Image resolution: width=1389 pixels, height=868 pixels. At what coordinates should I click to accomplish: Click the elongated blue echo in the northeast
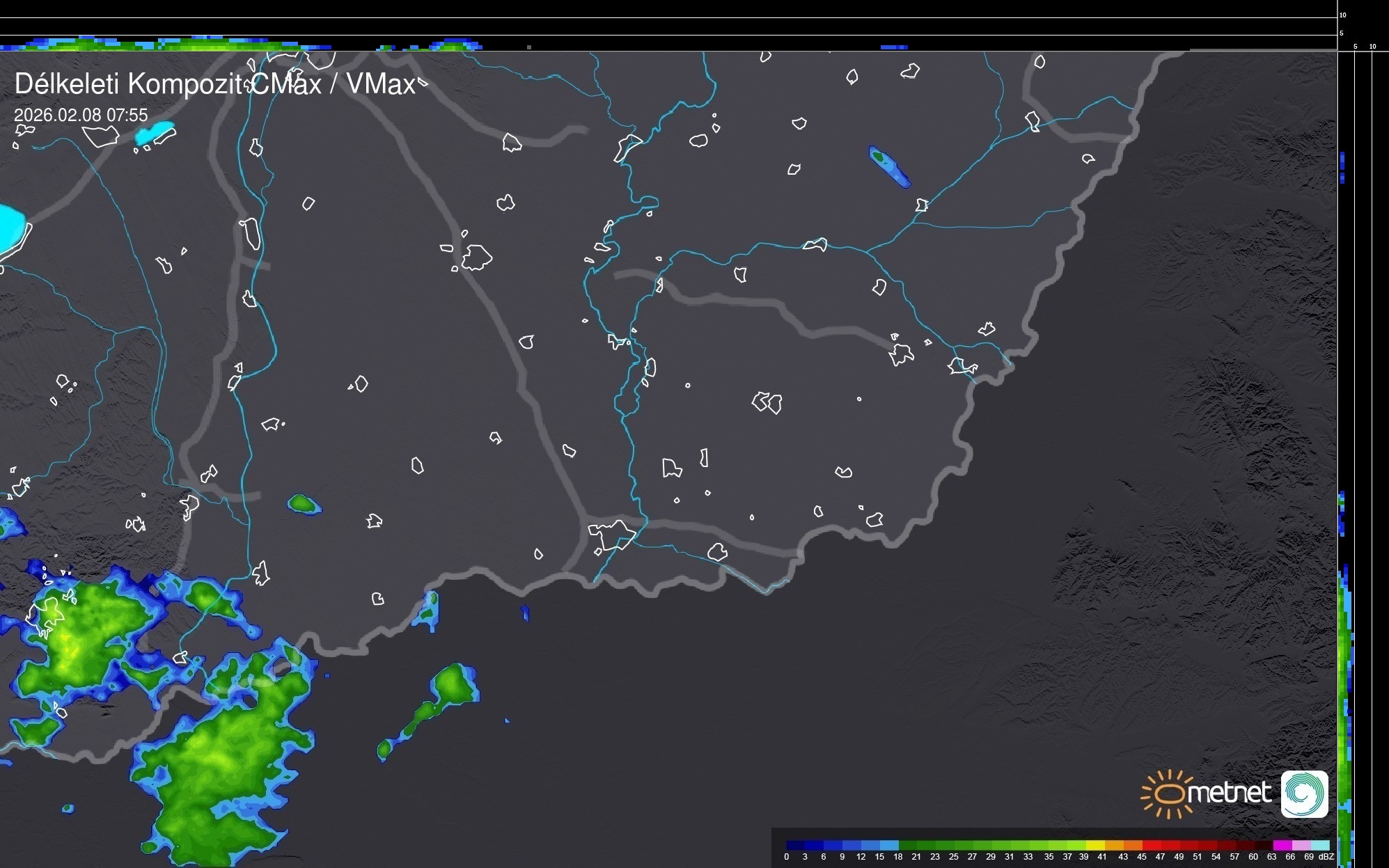point(889,166)
